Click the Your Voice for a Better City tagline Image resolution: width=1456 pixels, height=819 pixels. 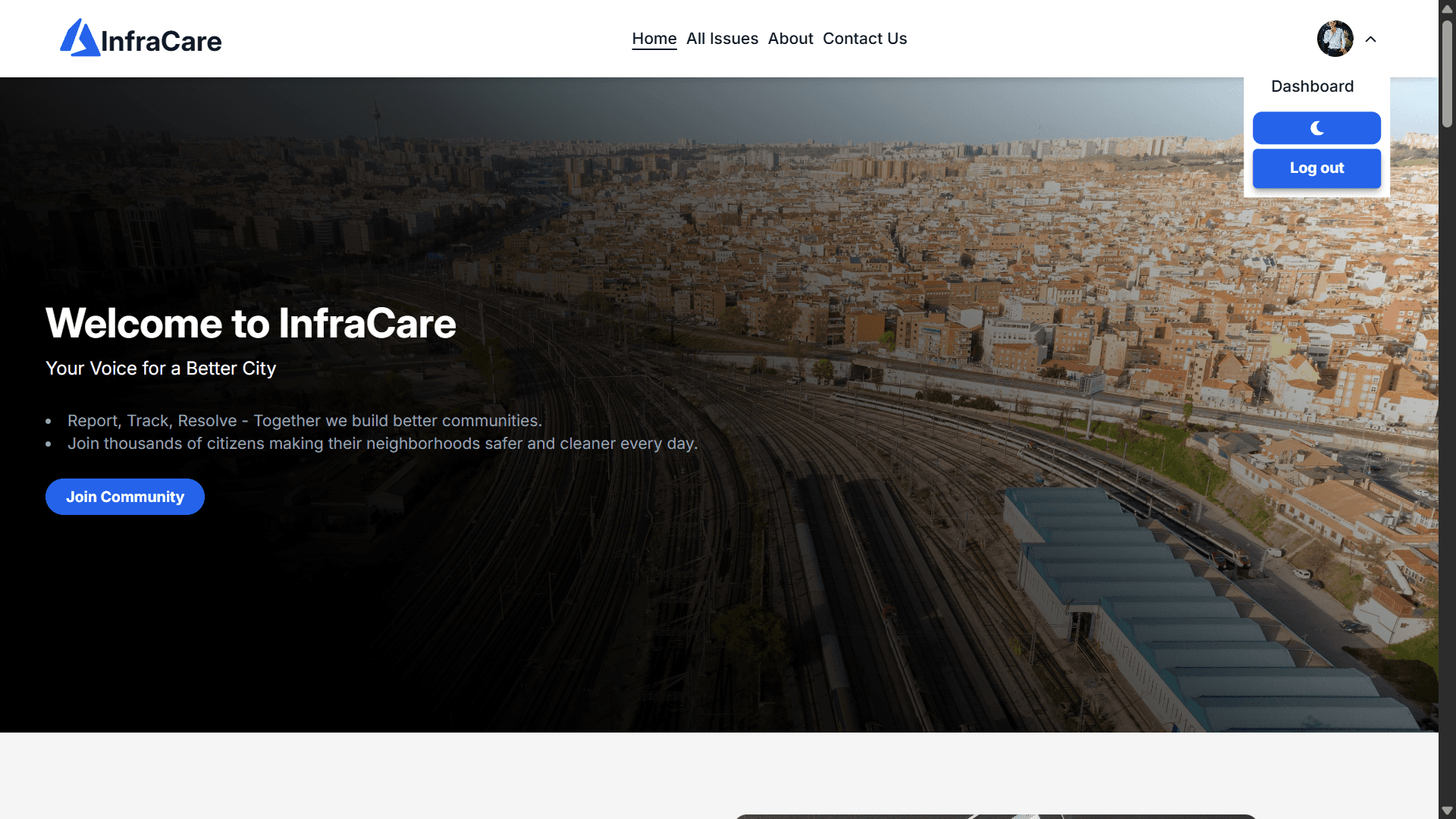coord(161,369)
